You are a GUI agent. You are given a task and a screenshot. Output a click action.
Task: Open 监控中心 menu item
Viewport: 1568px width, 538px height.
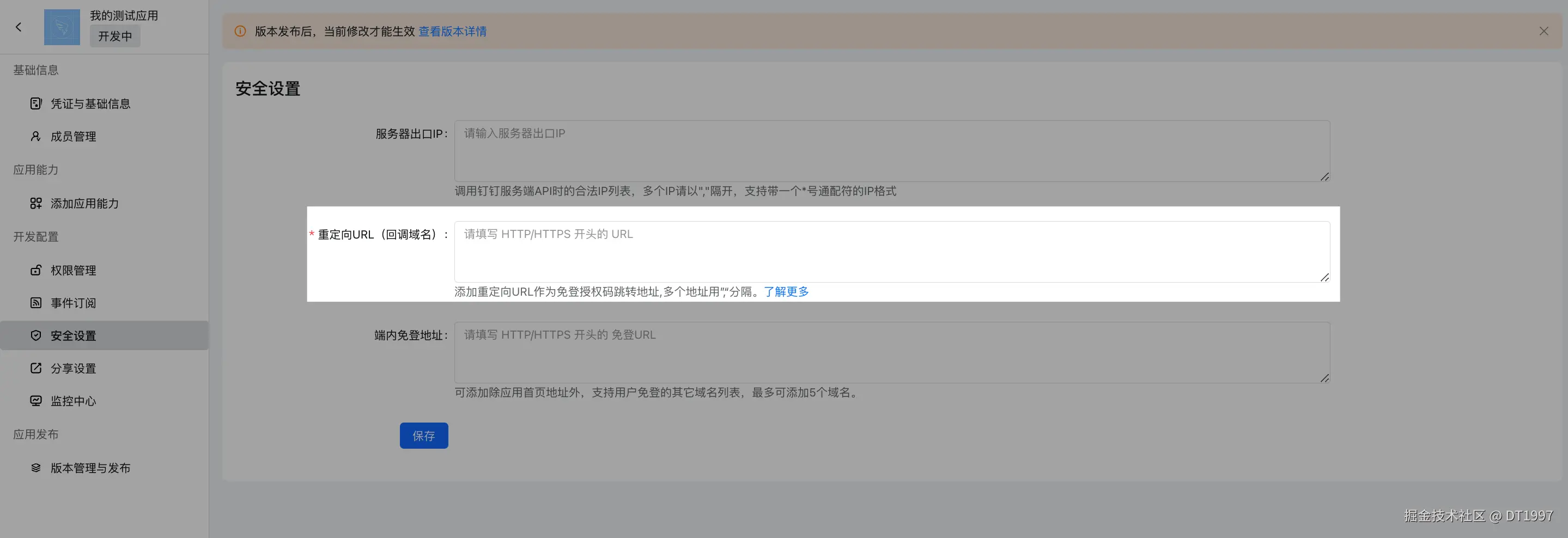104,401
